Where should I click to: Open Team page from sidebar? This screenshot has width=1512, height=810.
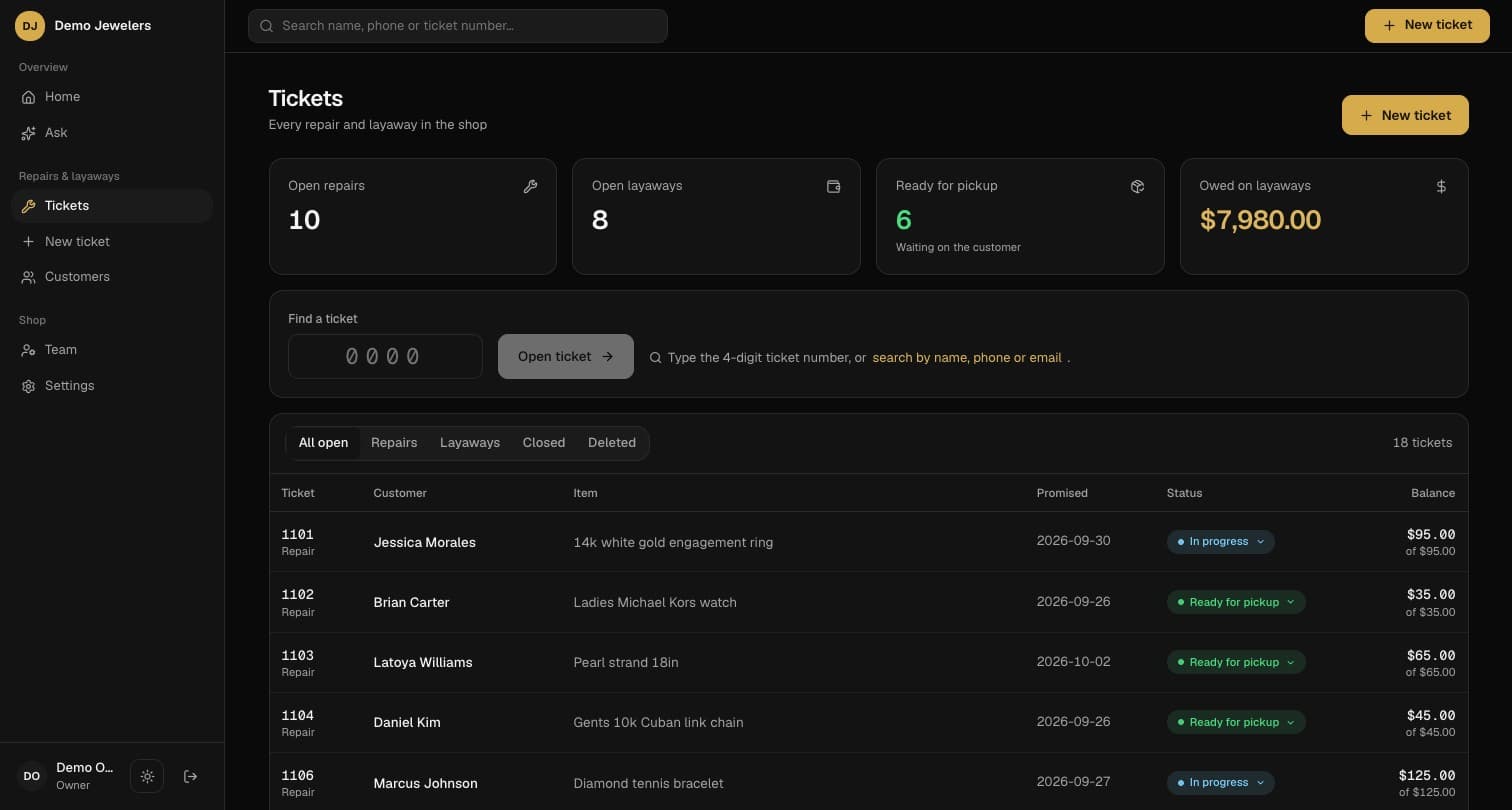click(112, 350)
